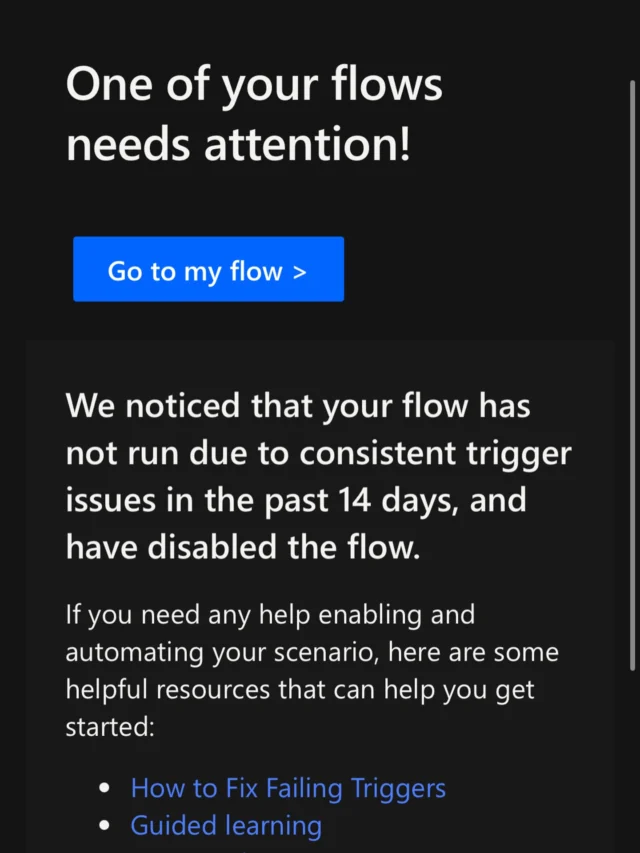Click the word "Triggers" in the first link
640x853 pixels.
[398, 788]
